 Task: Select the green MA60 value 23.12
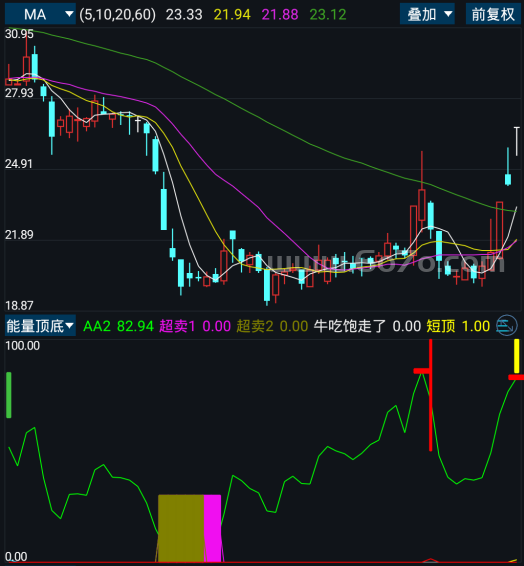coord(328,14)
